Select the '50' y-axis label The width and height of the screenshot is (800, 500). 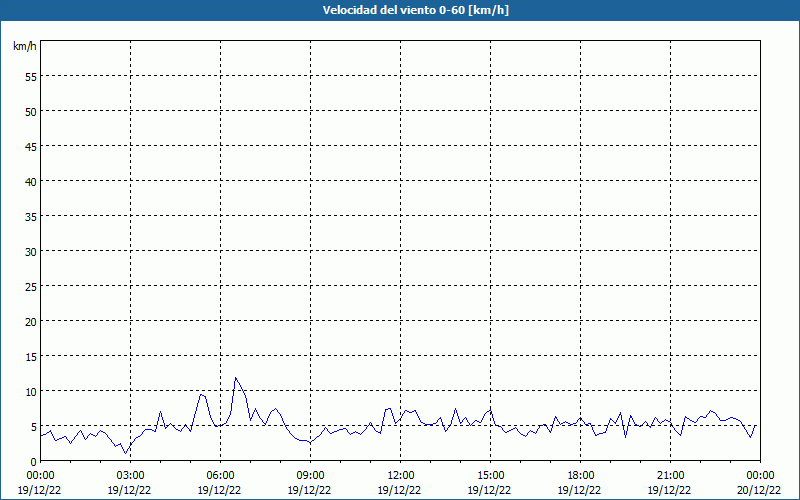point(31,112)
